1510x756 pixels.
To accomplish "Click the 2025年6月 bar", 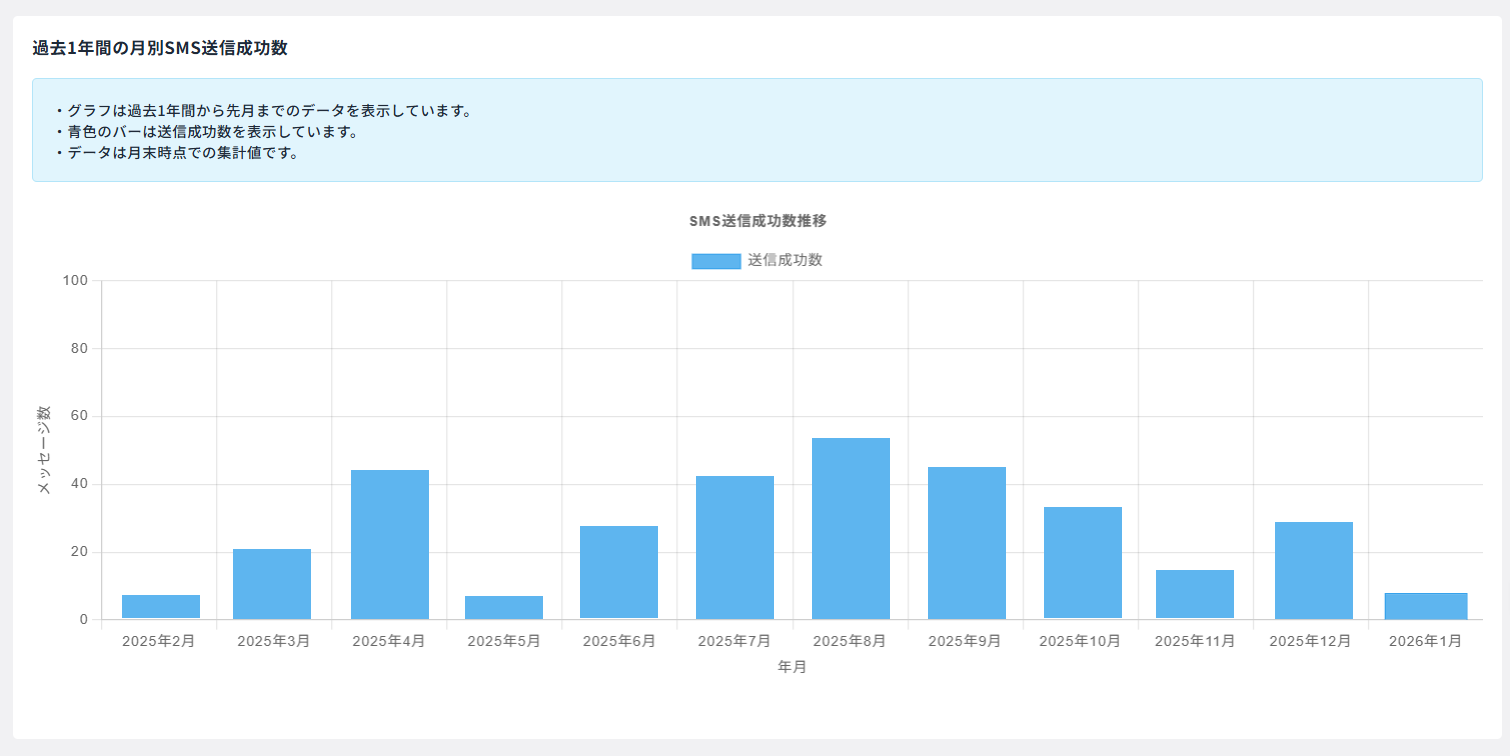I will (619, 573).
